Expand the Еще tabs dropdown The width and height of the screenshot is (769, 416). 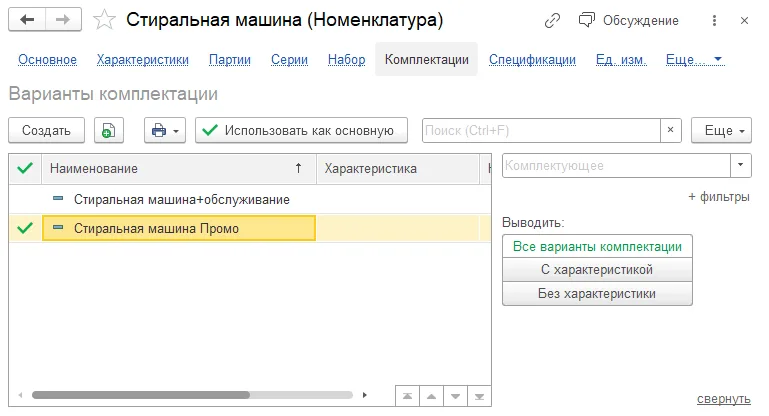pyautogui.click(x=695, y=60)
